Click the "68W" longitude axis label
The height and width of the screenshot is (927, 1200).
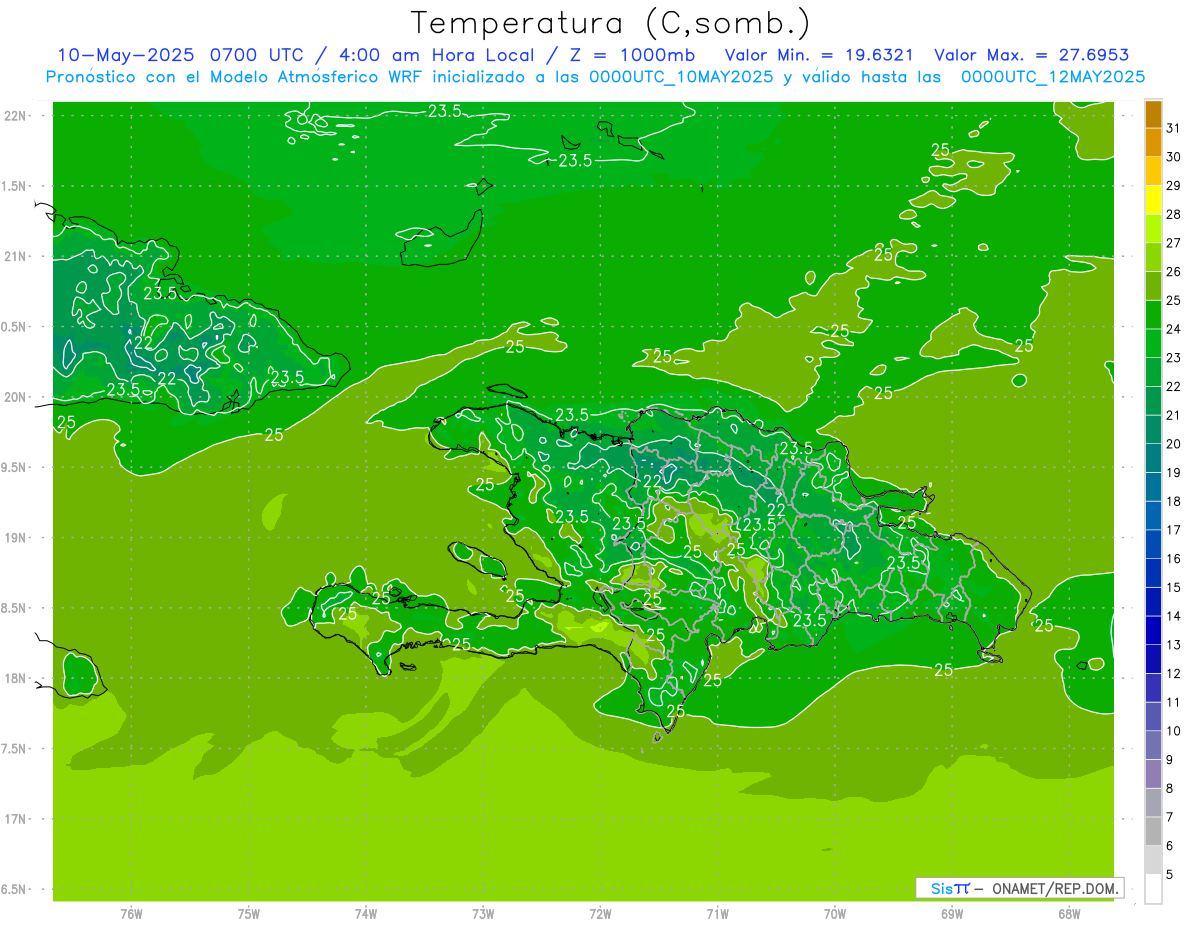point(1069,914)
